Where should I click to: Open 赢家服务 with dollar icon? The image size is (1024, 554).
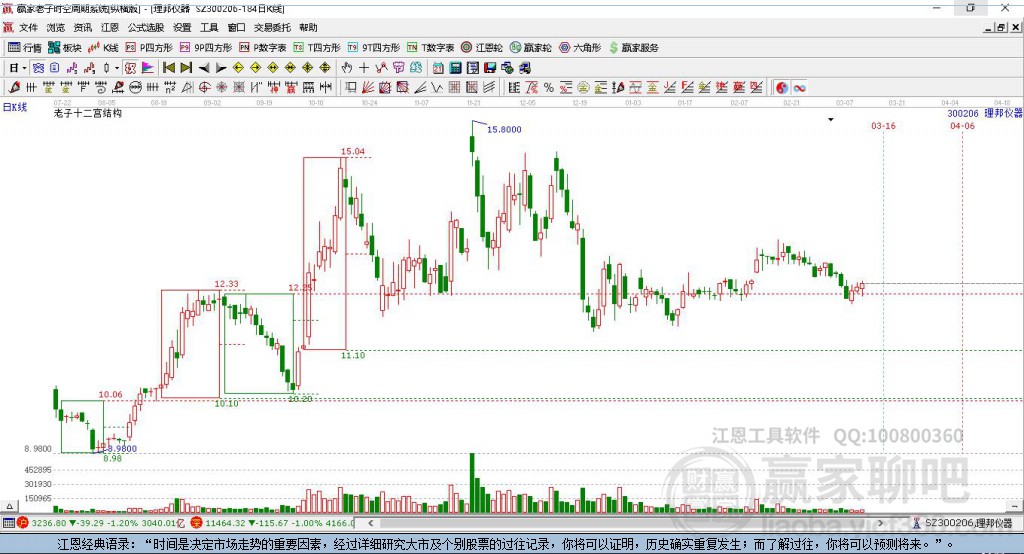(x=633, y=48)
